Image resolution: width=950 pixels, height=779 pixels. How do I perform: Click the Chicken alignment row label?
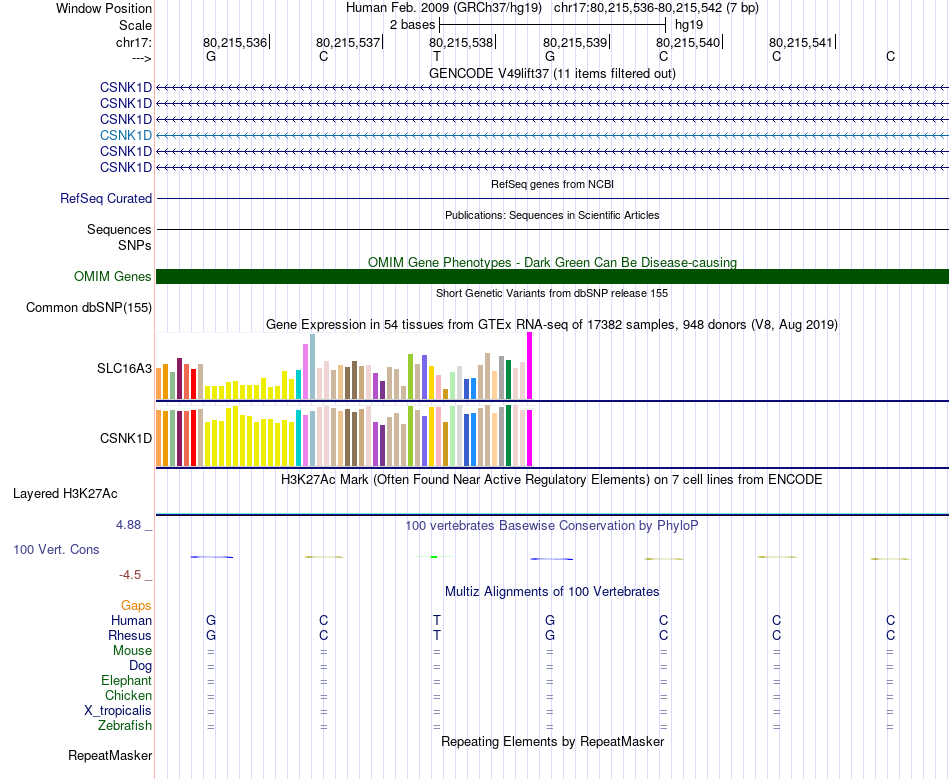pyautogui.click(x=128, y=695)
